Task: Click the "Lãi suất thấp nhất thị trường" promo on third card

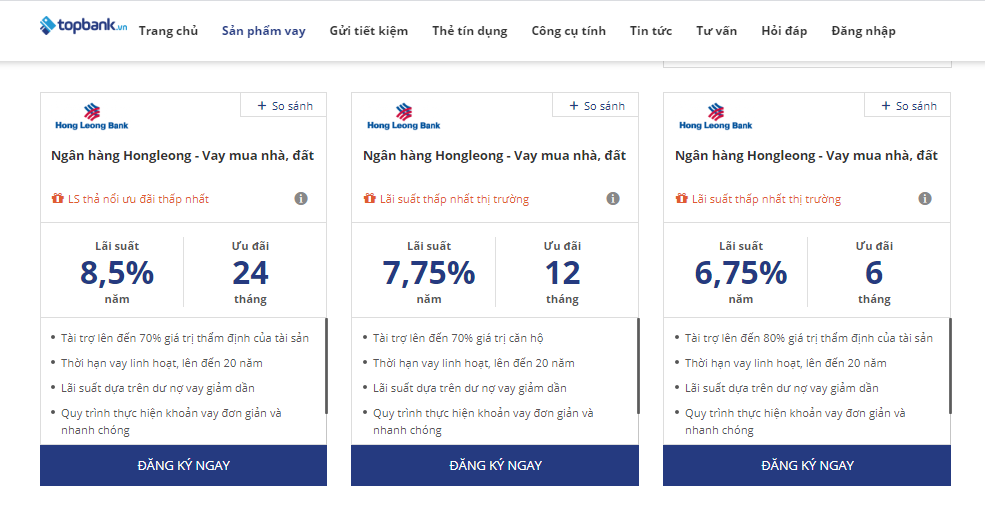Action: tap(766, 199)
